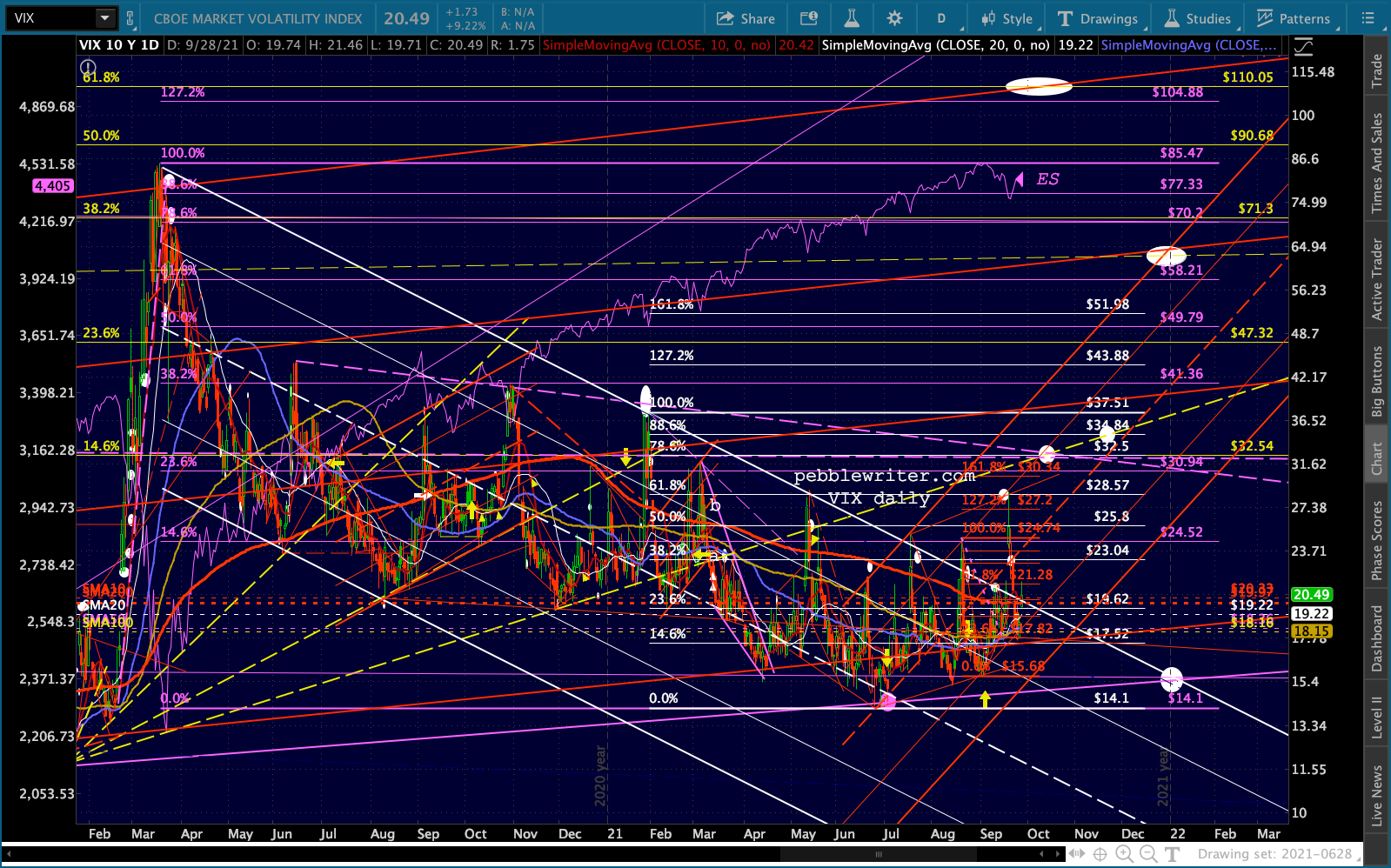Click the zoom out magnifier icon

coord(1147,854)
